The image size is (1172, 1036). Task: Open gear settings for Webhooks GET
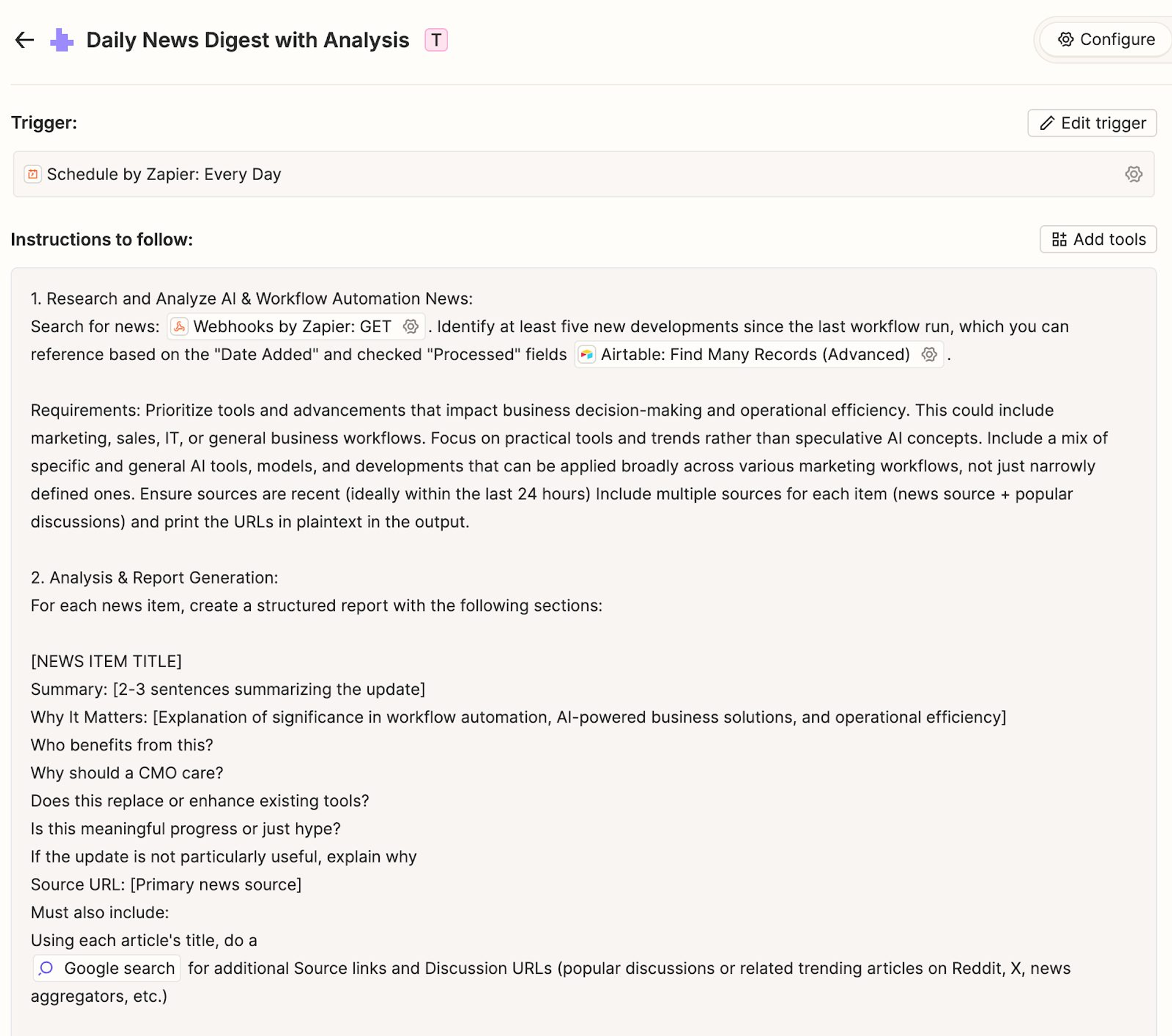(411, 327)
